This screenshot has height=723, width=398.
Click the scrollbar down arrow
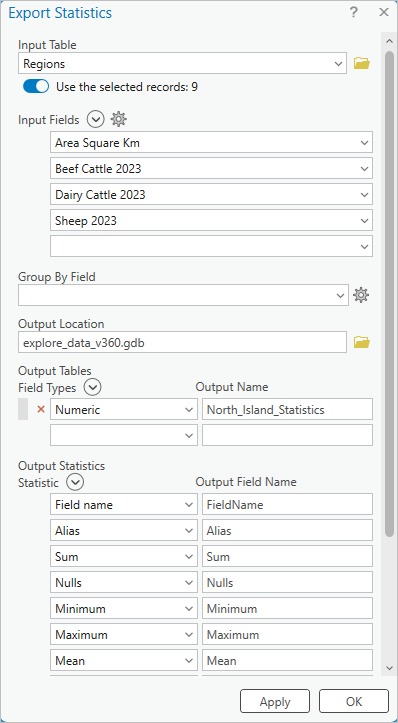[389, 668]
